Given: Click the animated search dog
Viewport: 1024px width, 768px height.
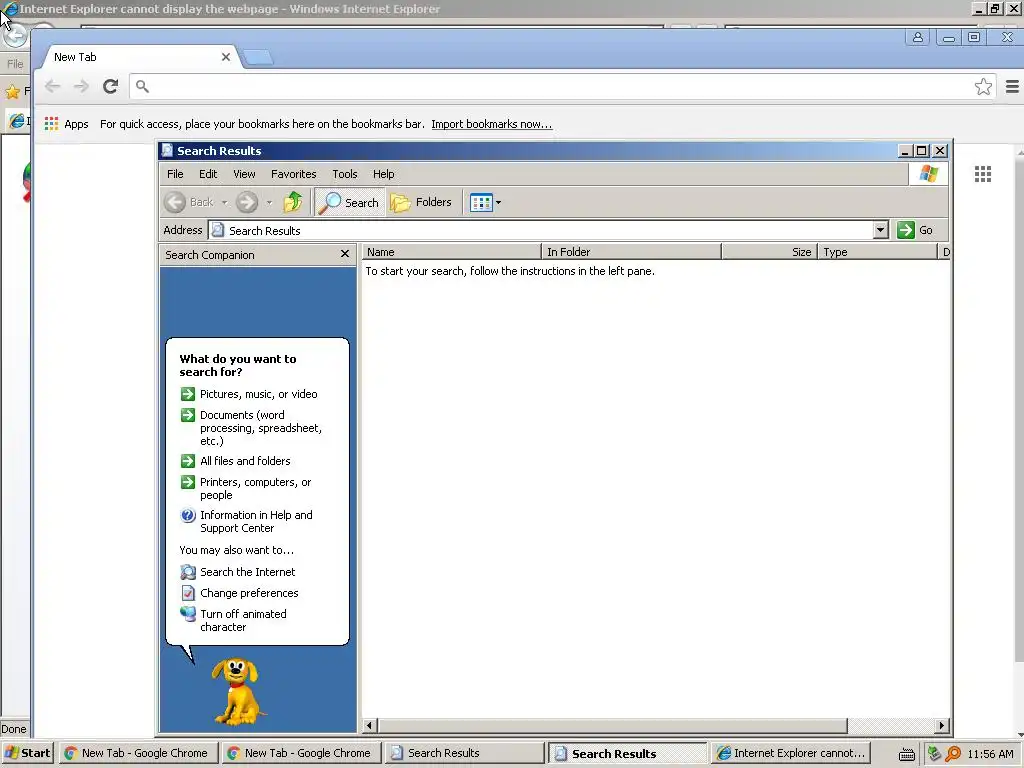Looking at the screenshot, I should click(x=236, y=692).
